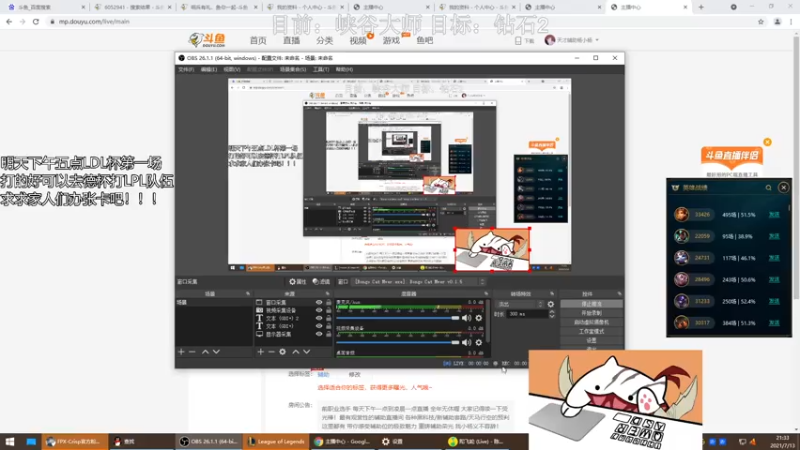The width and height of the screenshot is (800, 450).
Task: Mute the first mixer channel speaker icon
Action: [466, 318]
